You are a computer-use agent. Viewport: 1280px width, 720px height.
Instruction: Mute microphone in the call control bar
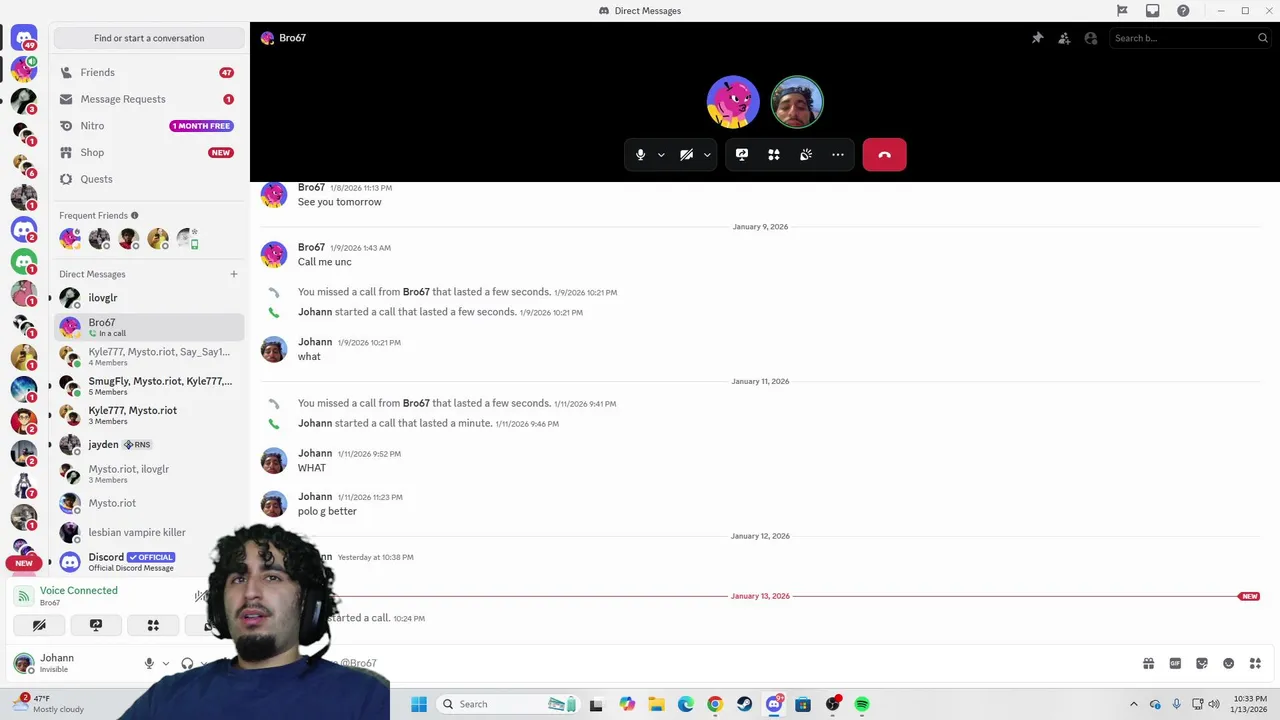tap(641, 155)
